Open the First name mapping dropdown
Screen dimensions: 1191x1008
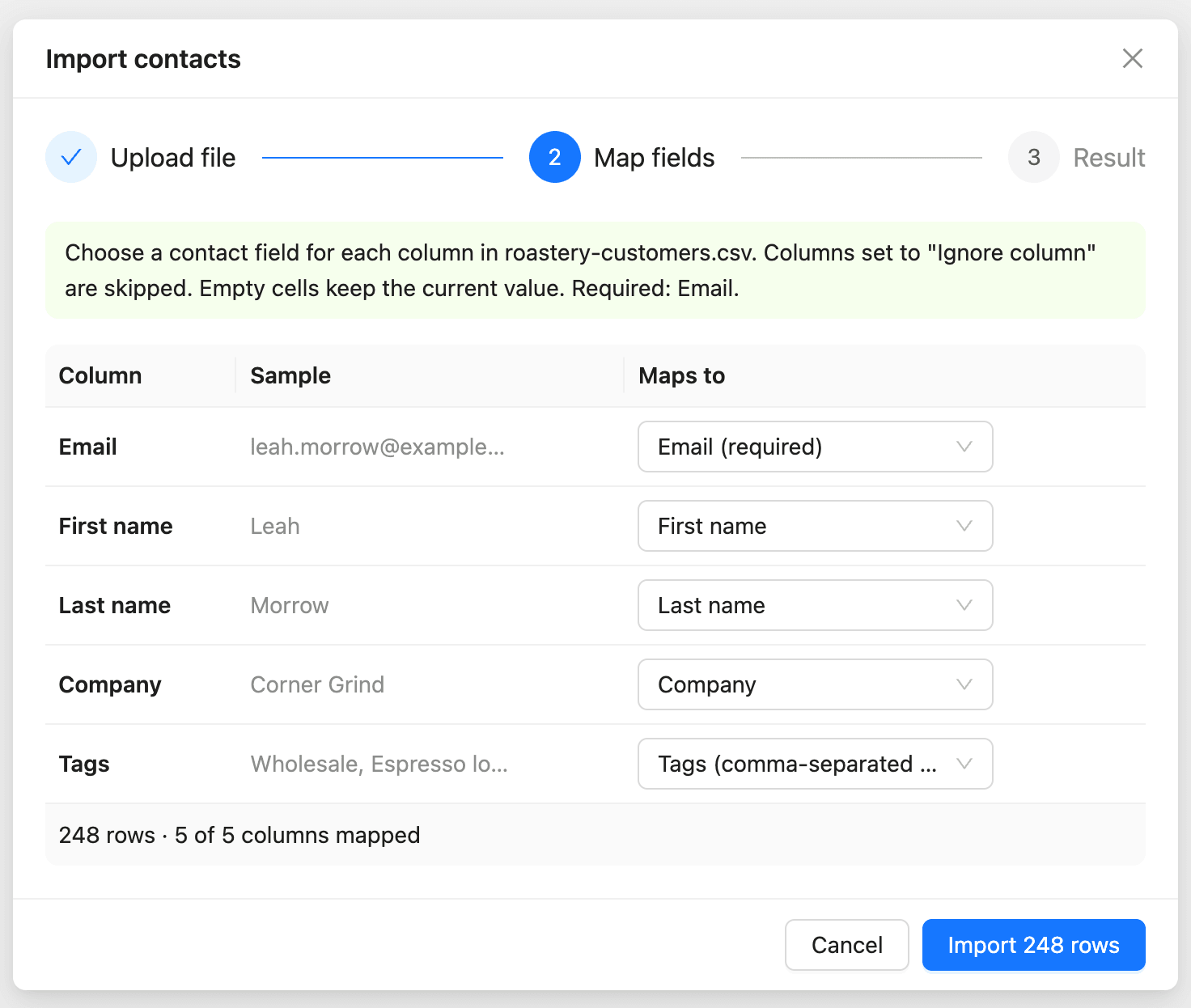816,526
